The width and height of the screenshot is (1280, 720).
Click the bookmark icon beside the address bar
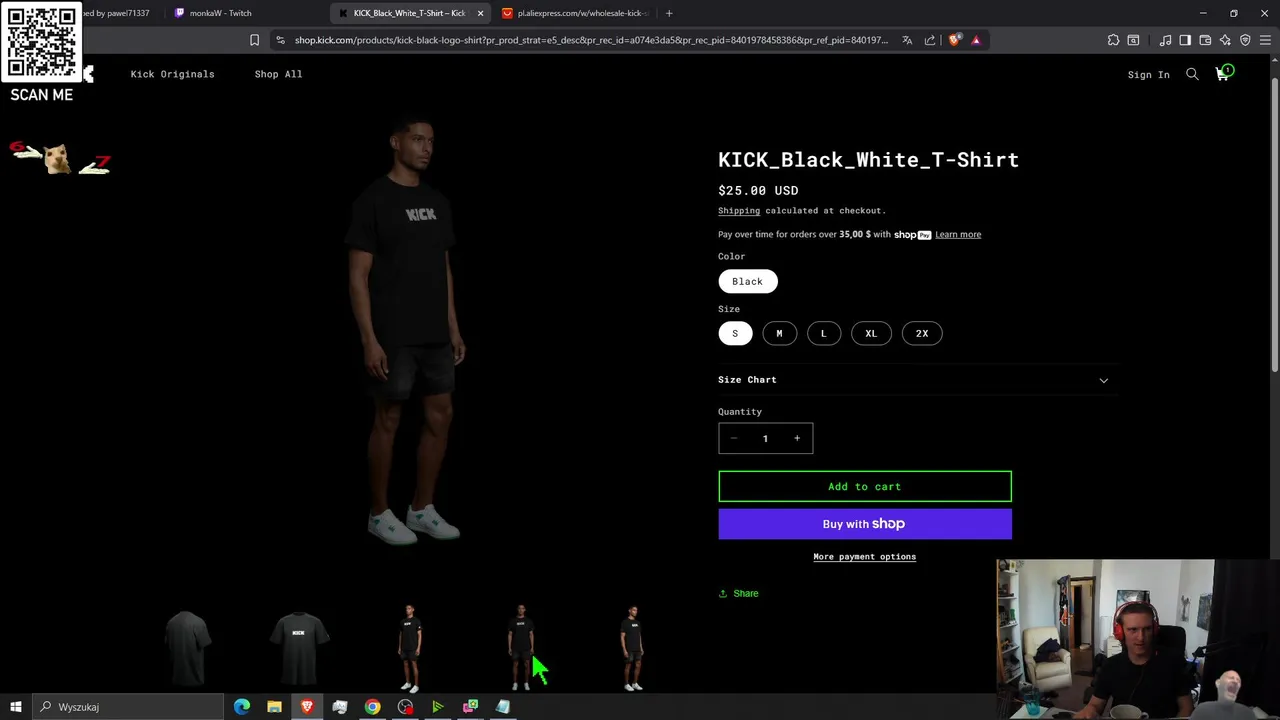point(254,40)
